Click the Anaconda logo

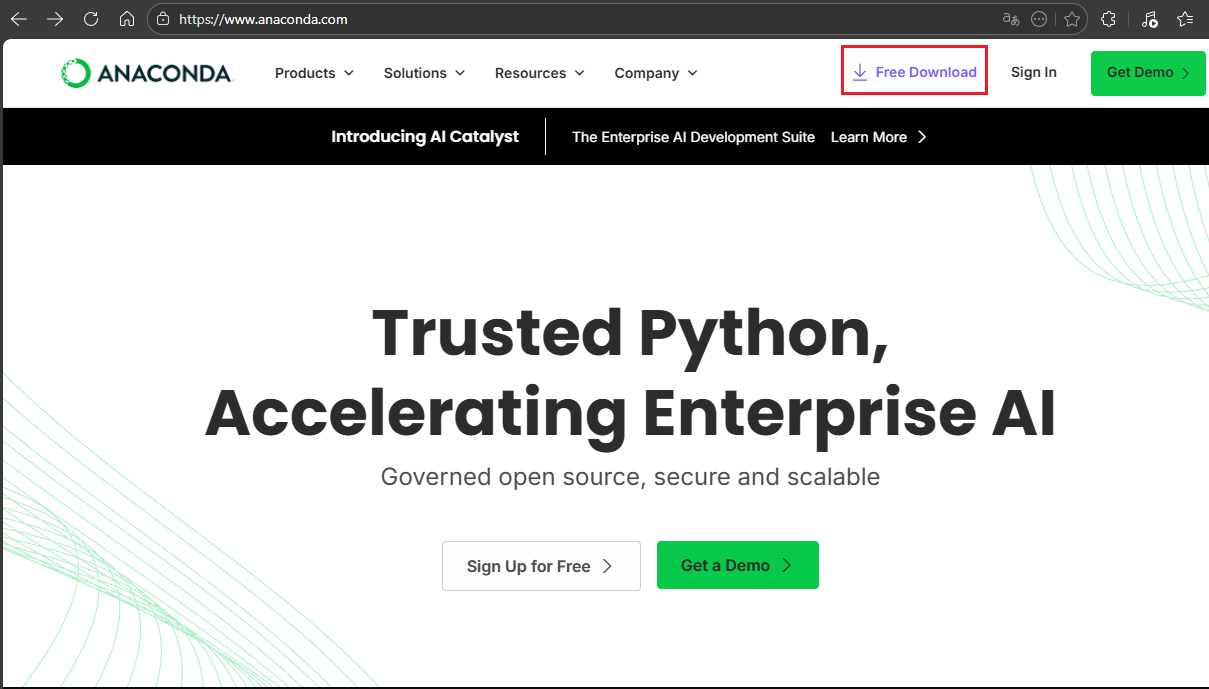tap(146, 73)
